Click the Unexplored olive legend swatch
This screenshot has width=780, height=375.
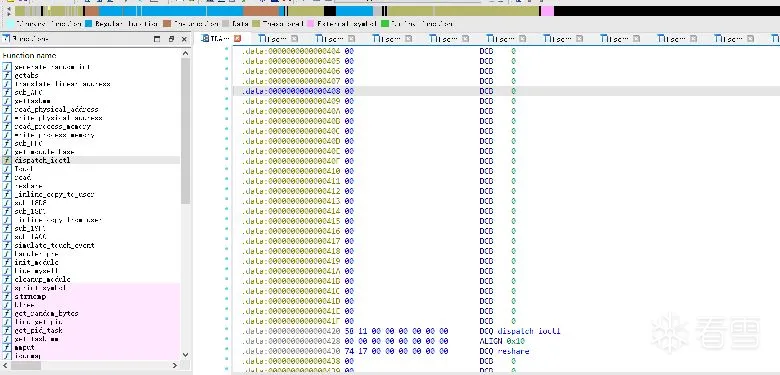point(256,23)
